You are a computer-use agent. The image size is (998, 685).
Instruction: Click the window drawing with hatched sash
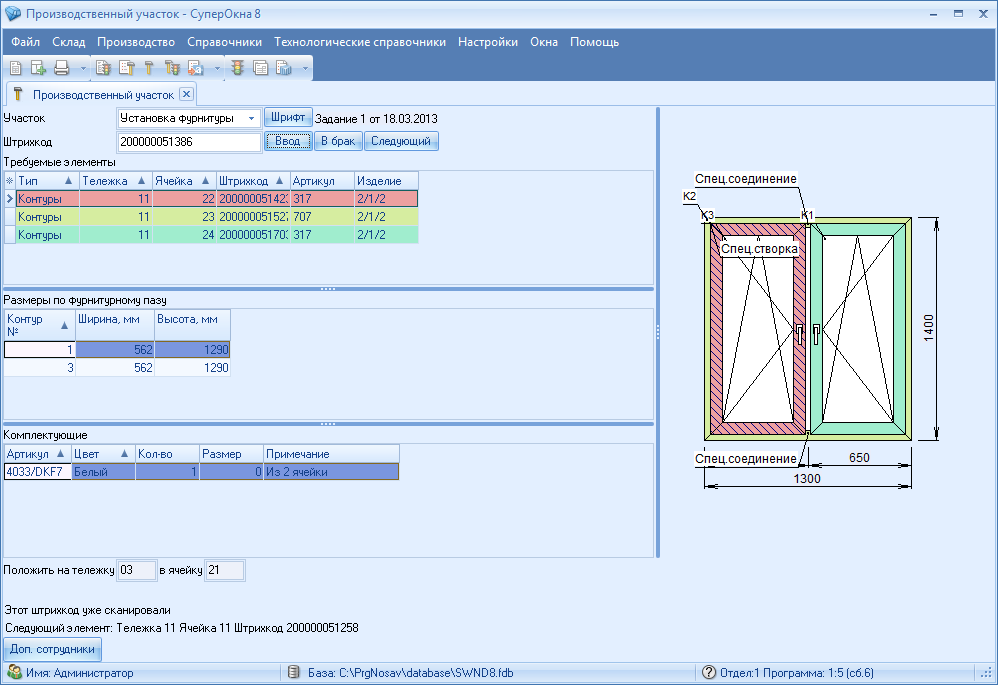[x=808, y=328]
